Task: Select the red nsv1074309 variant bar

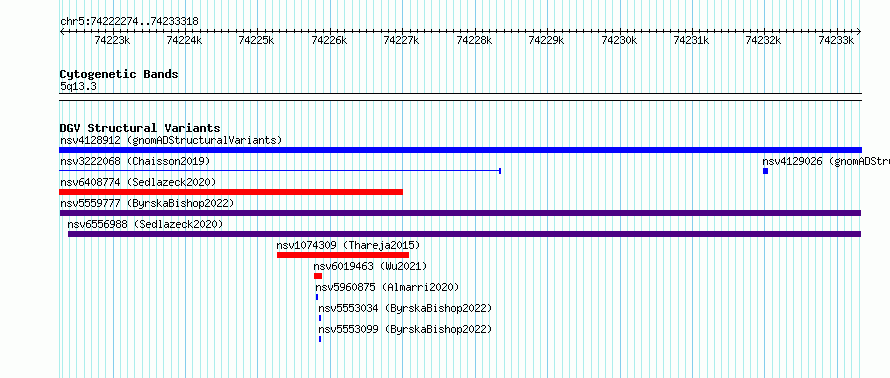Action: pos(343,255)
